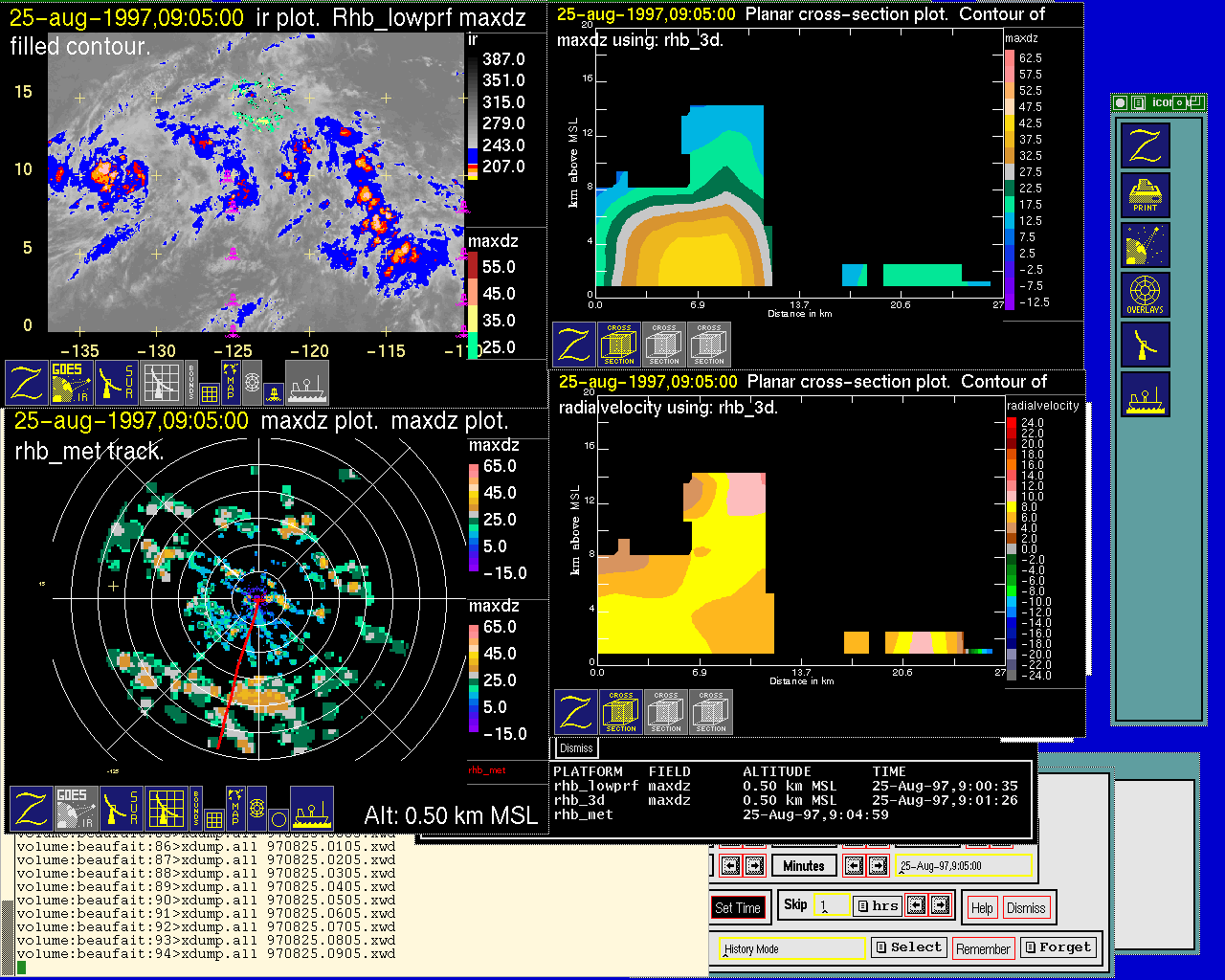Click the maxdz color scale bar in the top cross-section
The height and width of the screenshot is (980, 1225).
tap(1010, 179)
